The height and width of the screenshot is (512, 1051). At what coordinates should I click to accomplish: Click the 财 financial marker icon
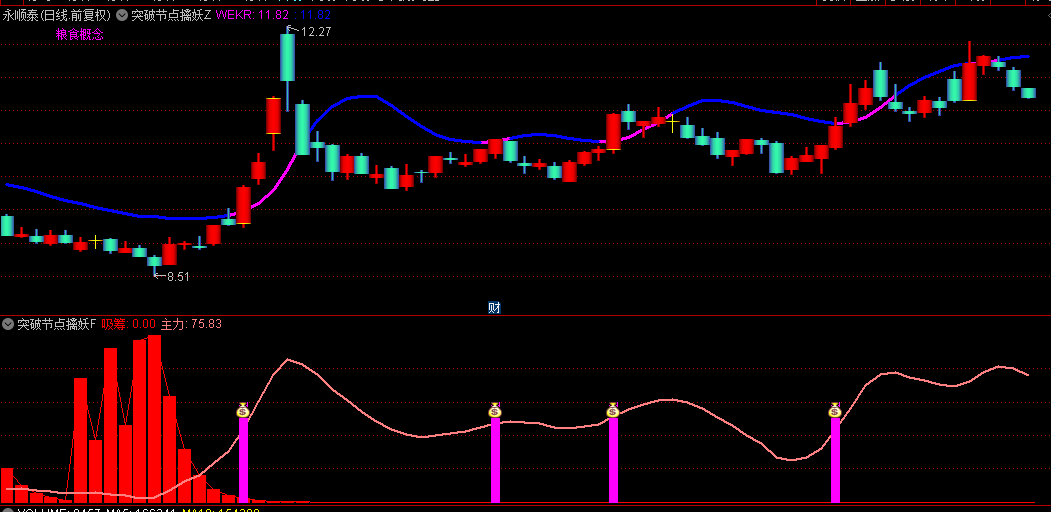[x=494, y=308]
